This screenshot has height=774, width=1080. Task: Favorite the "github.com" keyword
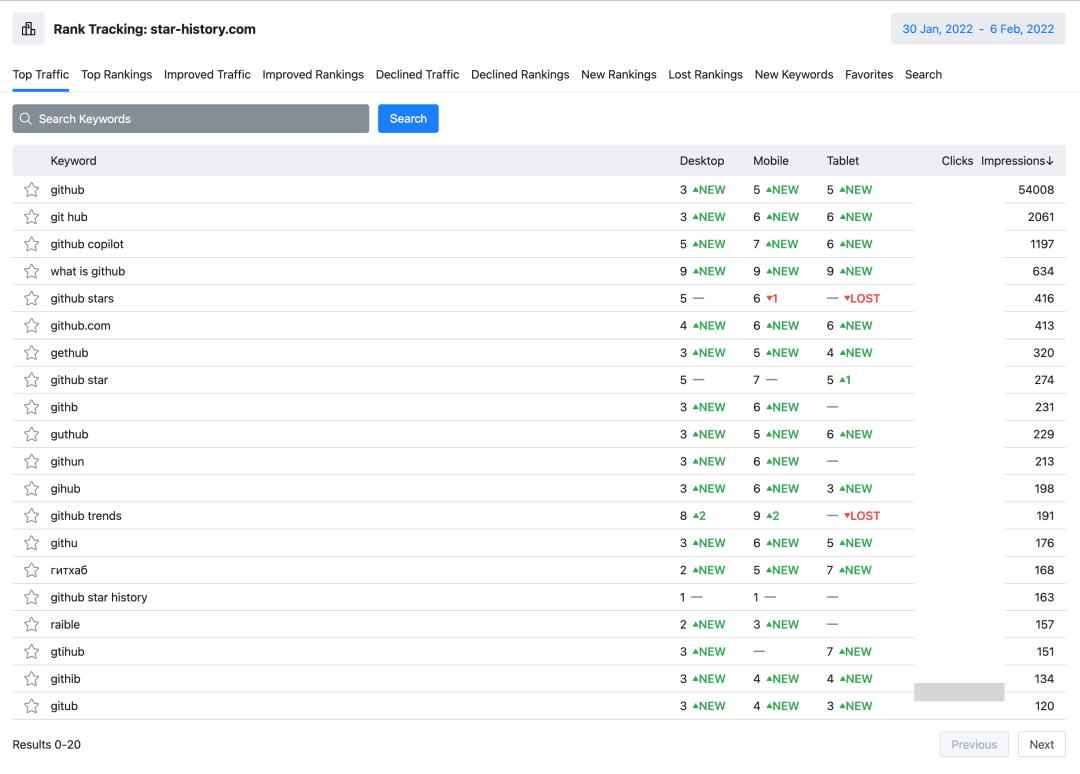tap(31, 326)
